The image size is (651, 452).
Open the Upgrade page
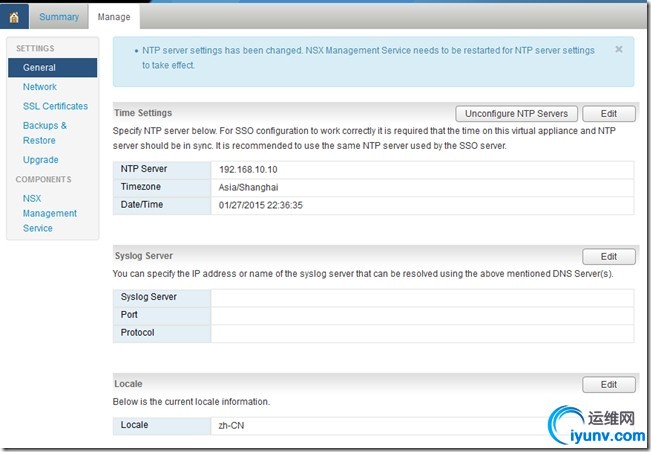click(41, 160)
